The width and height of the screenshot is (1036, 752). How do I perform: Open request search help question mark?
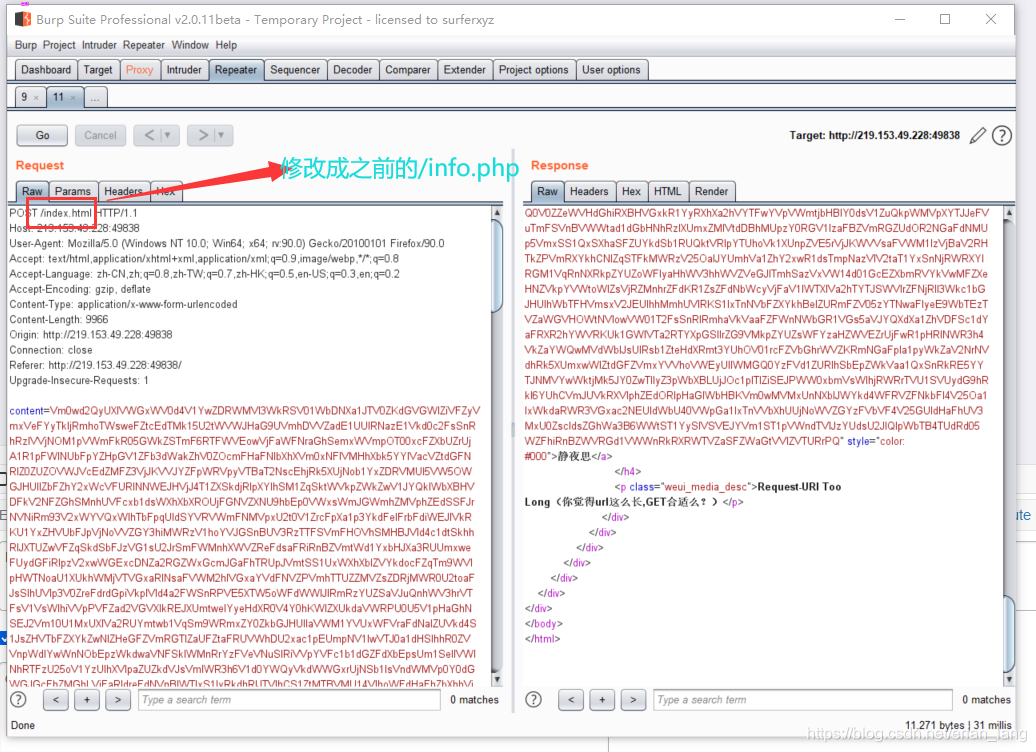pos(18,700)
